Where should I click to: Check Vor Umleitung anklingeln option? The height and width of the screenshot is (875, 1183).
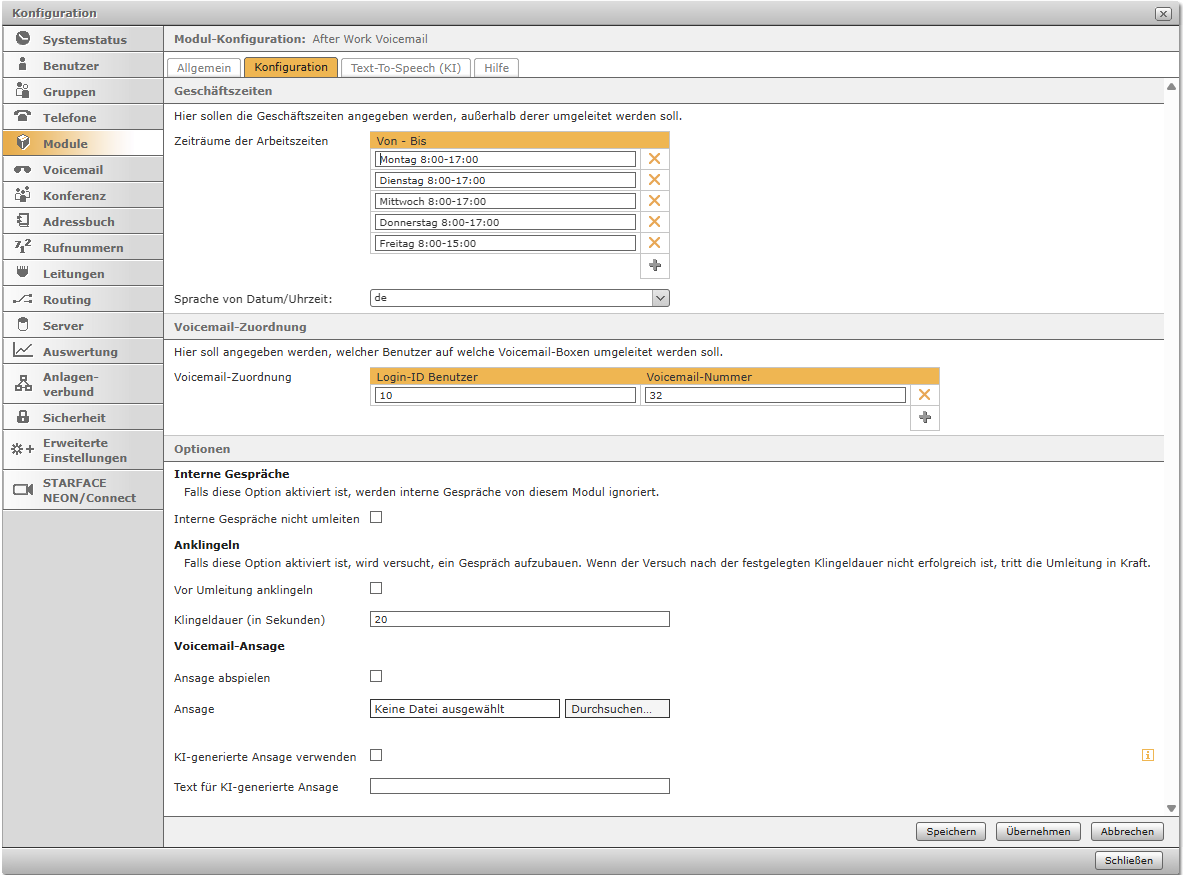[x=376, y=588]
